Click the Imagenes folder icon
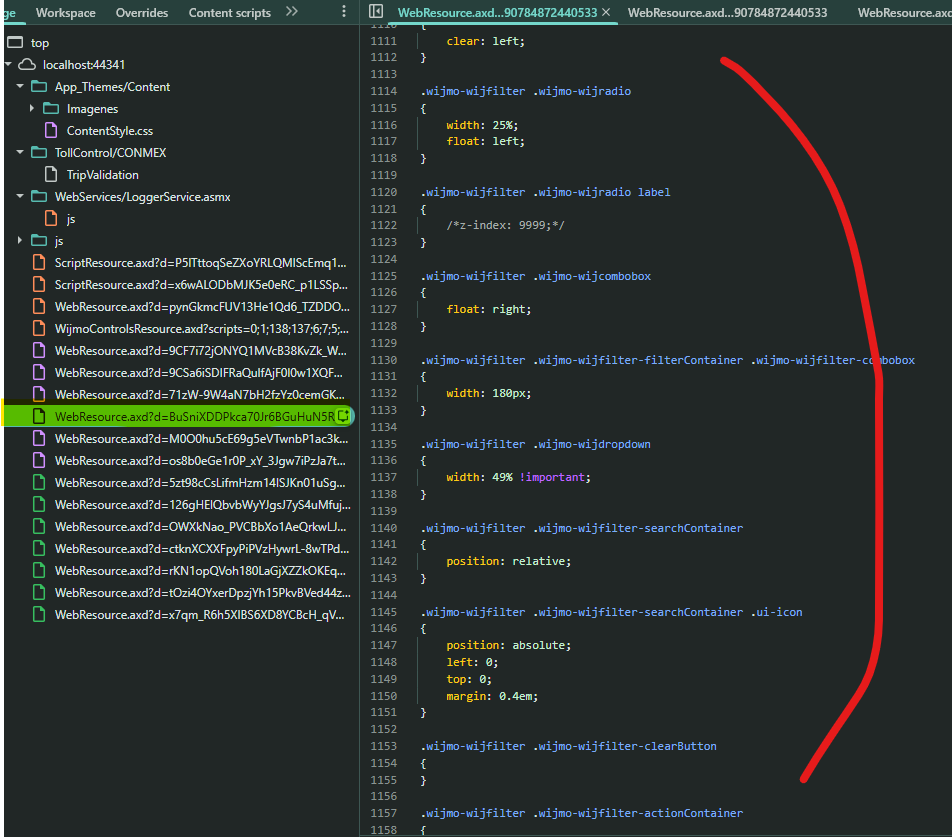Image resolution: width=952 pixels, height=837 pixels. point(51,109)
